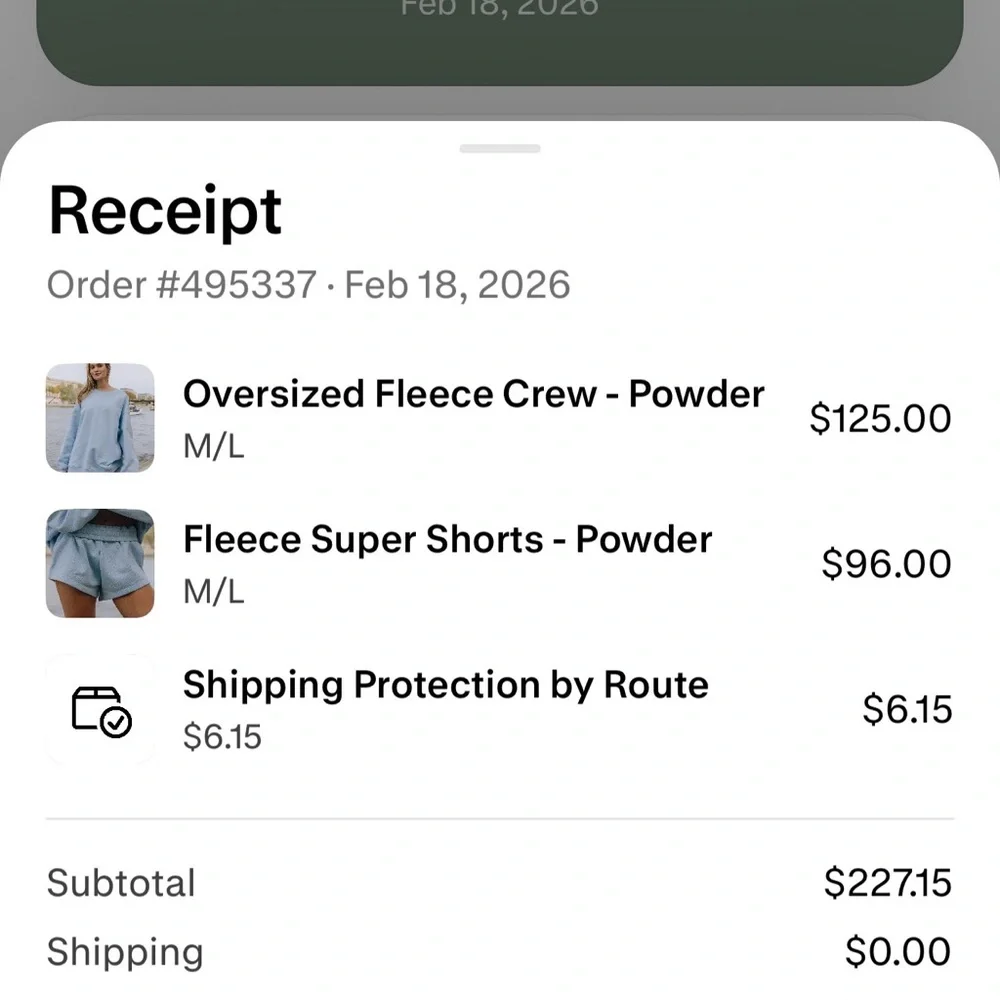The height and width of the screenshot is (1000, 1000).
Task: Click the $96.00 item price
Action: pyautogui.click(x=886, y=564)
